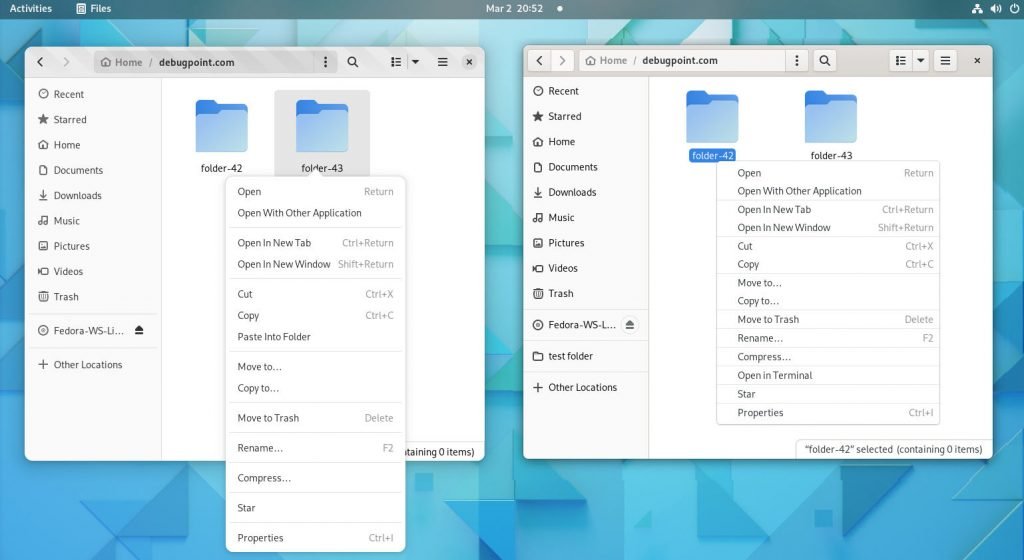The image size is (1024, 560).
Task: Open Downloads in right window sidebar
Action: [586, 192]
